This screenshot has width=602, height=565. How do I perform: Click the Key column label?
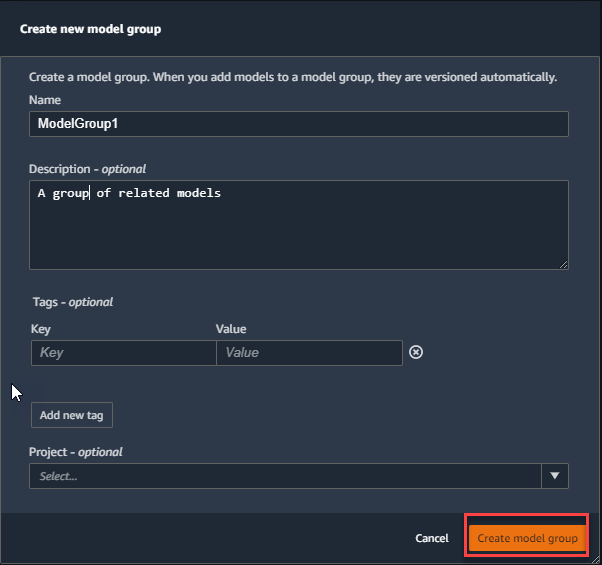[x=41, y=329]
